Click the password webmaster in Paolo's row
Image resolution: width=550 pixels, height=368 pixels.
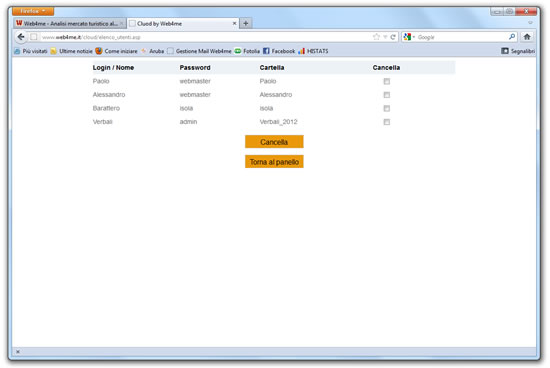click(x=195, y=81)
